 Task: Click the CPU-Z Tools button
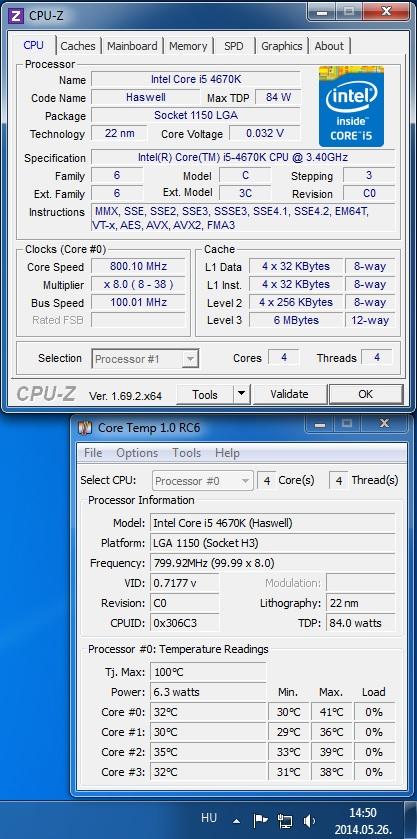pos(205,395)
